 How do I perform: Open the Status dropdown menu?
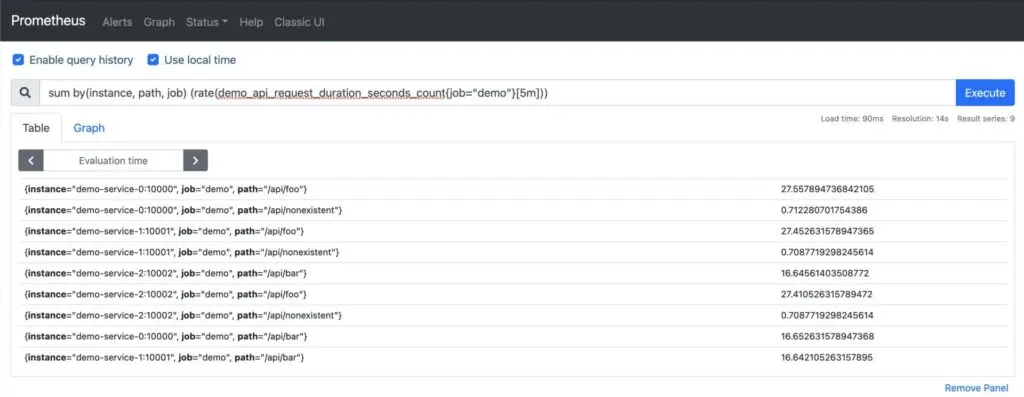point(206,22)
